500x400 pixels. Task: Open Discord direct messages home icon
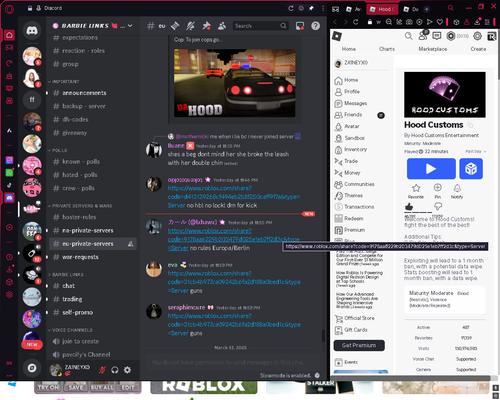click(x=32, y=31)
